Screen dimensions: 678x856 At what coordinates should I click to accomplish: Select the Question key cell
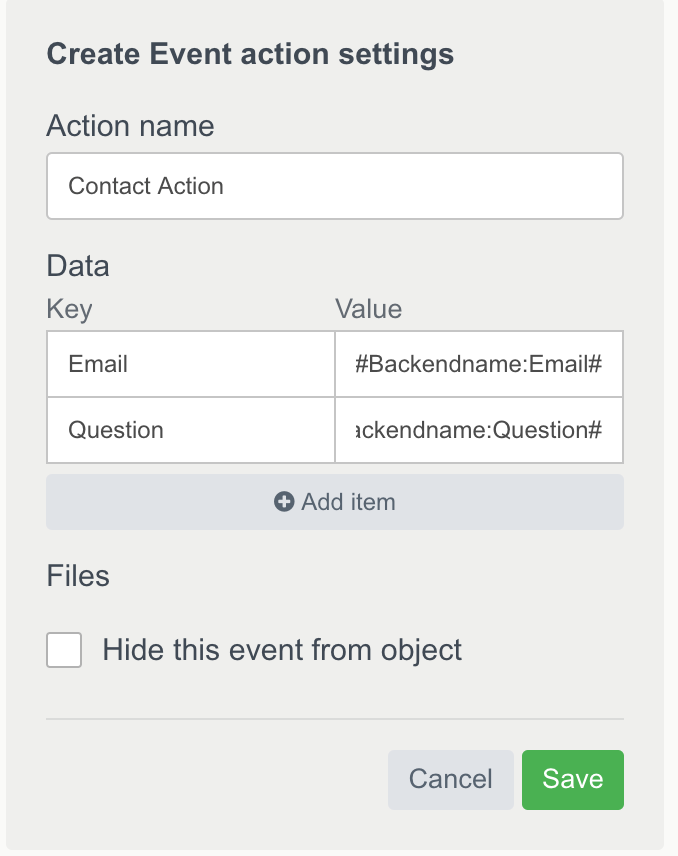click(190, 430)
